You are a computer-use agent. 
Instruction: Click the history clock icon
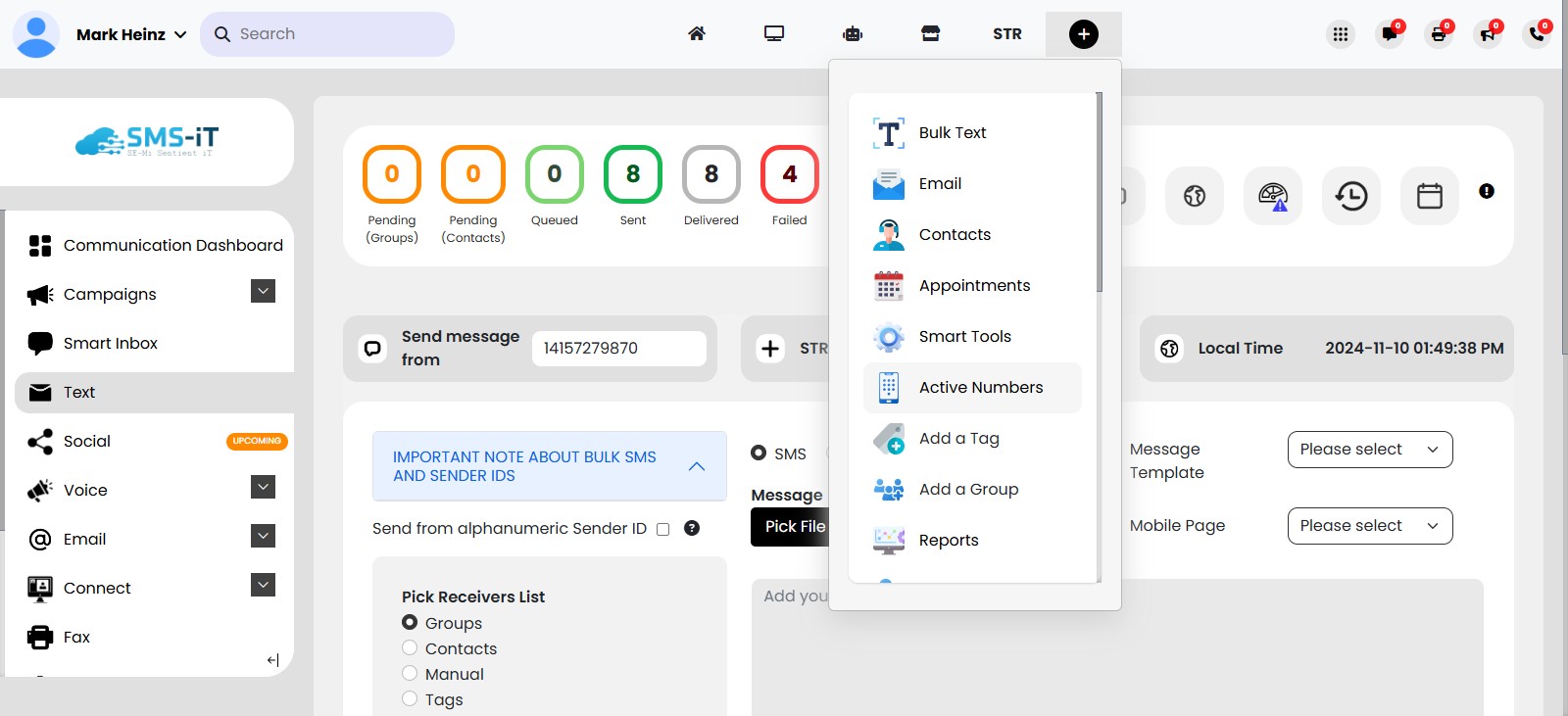(x=1350, y=196)
